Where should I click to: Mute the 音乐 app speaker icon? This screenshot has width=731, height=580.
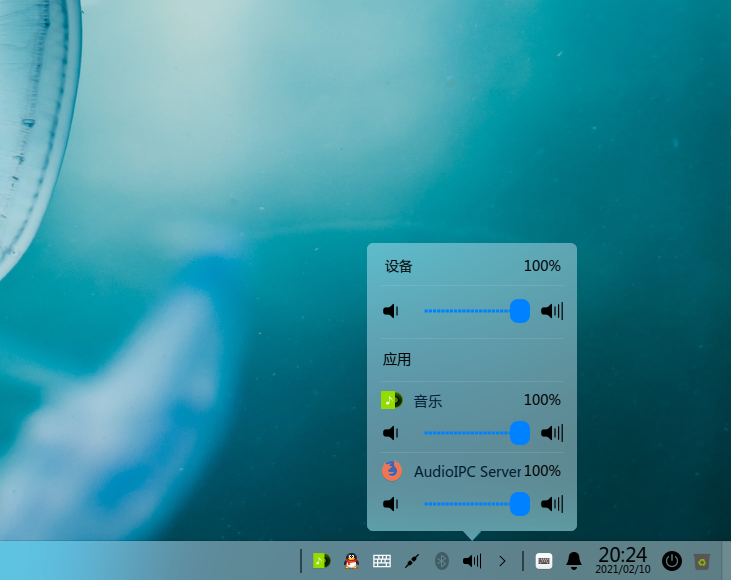[391, 433]
